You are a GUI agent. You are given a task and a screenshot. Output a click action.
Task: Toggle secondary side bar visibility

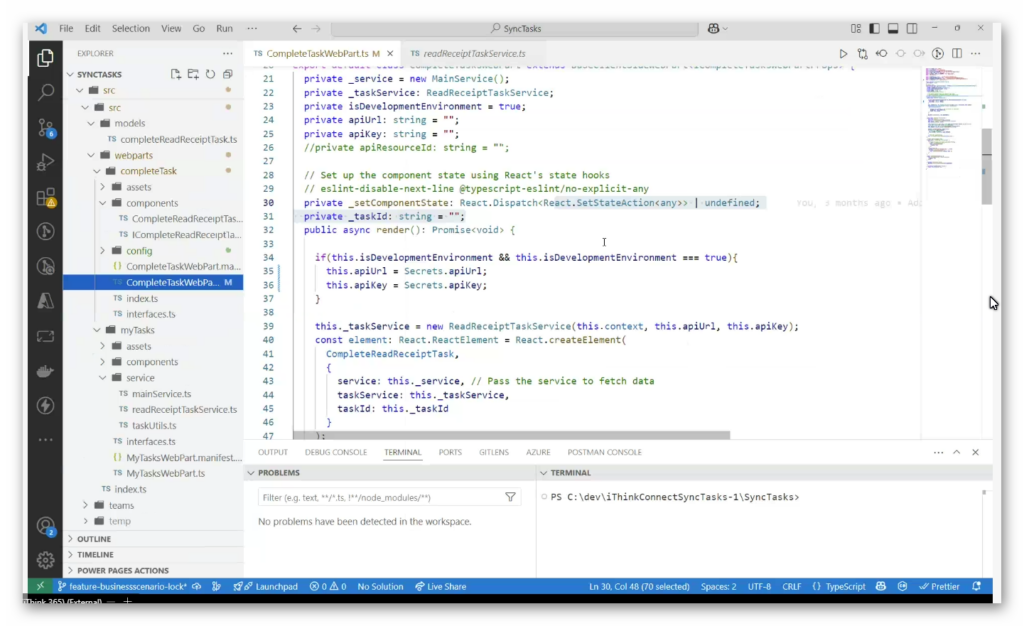click(x=912, y=29)
